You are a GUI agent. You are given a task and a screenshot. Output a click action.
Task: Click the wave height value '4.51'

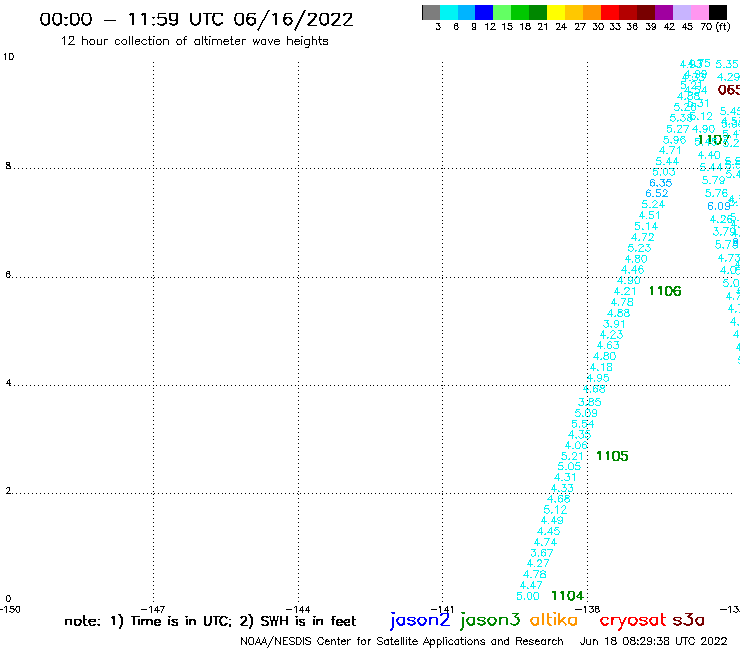(650, 216)
